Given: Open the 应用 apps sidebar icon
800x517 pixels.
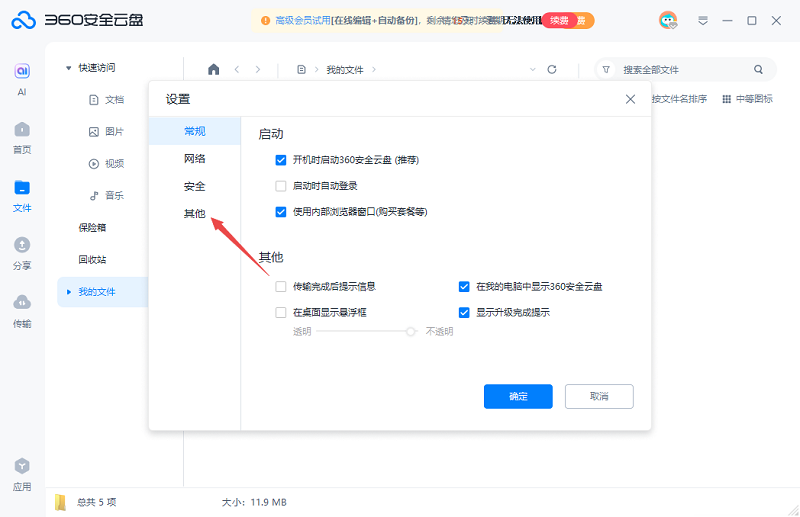Looking at the screenshot, I should pos(22,466).
